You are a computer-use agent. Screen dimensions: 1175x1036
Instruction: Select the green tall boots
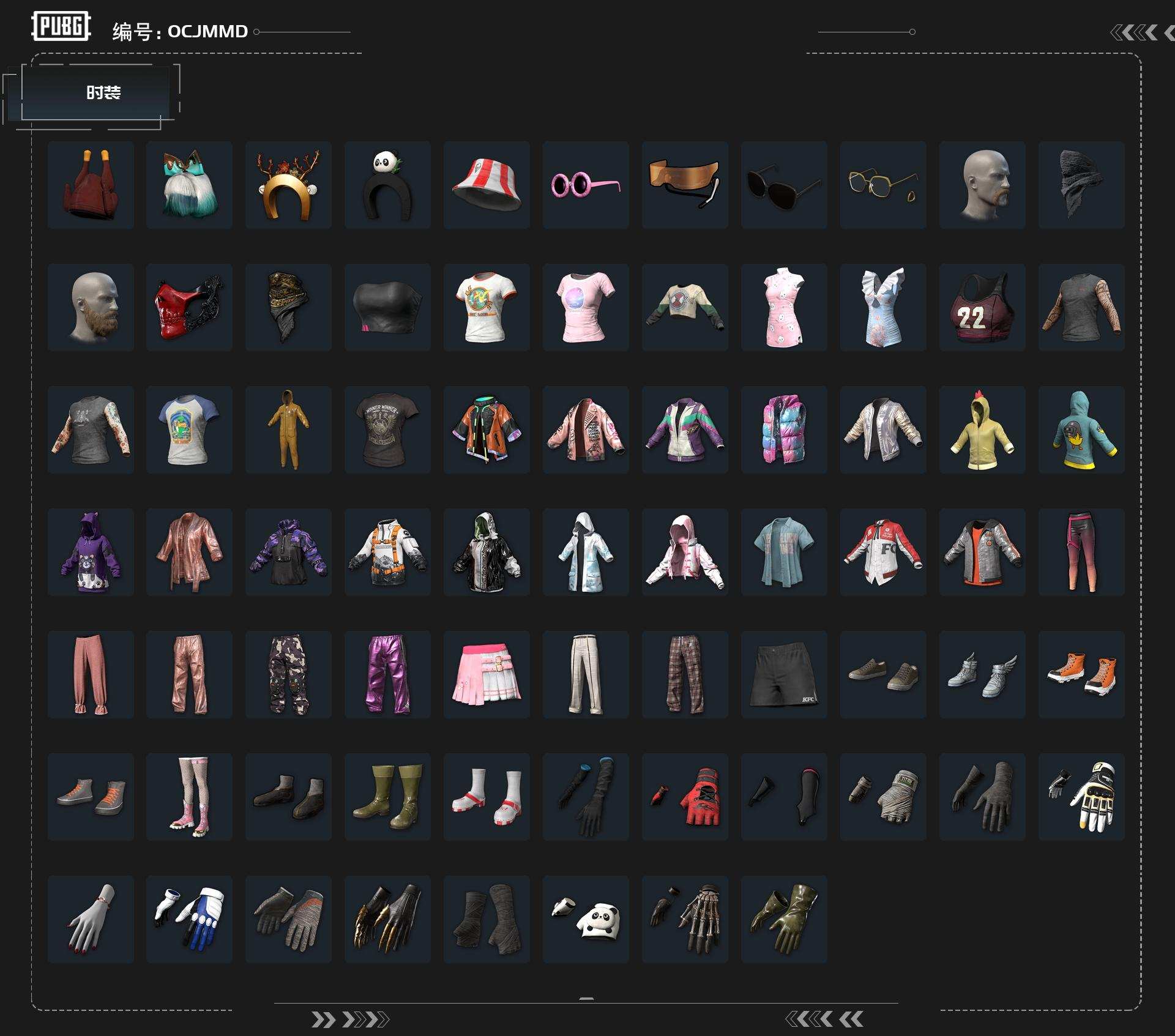pyautogui.click(x=388, y=797)
